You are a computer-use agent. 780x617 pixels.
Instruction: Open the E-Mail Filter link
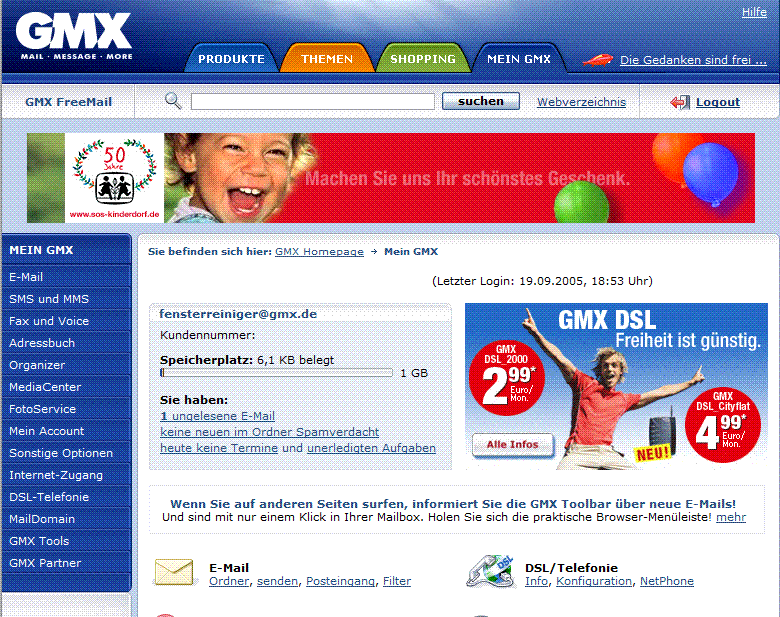pos(397,581)
